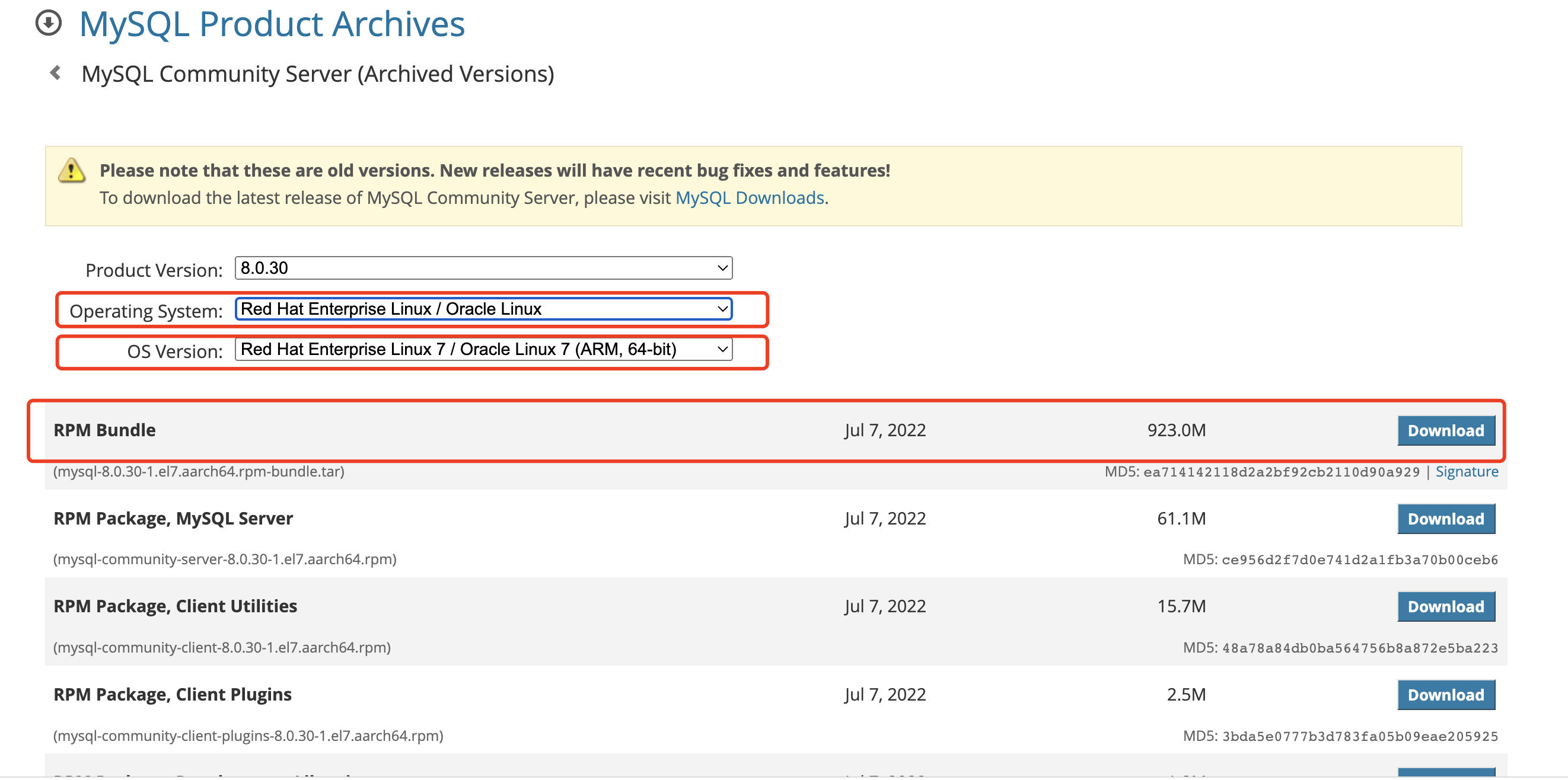Viewport: 1568px width, 780px height.
Task: Download the RPM Bundle
Action: tap(1446, 431)
